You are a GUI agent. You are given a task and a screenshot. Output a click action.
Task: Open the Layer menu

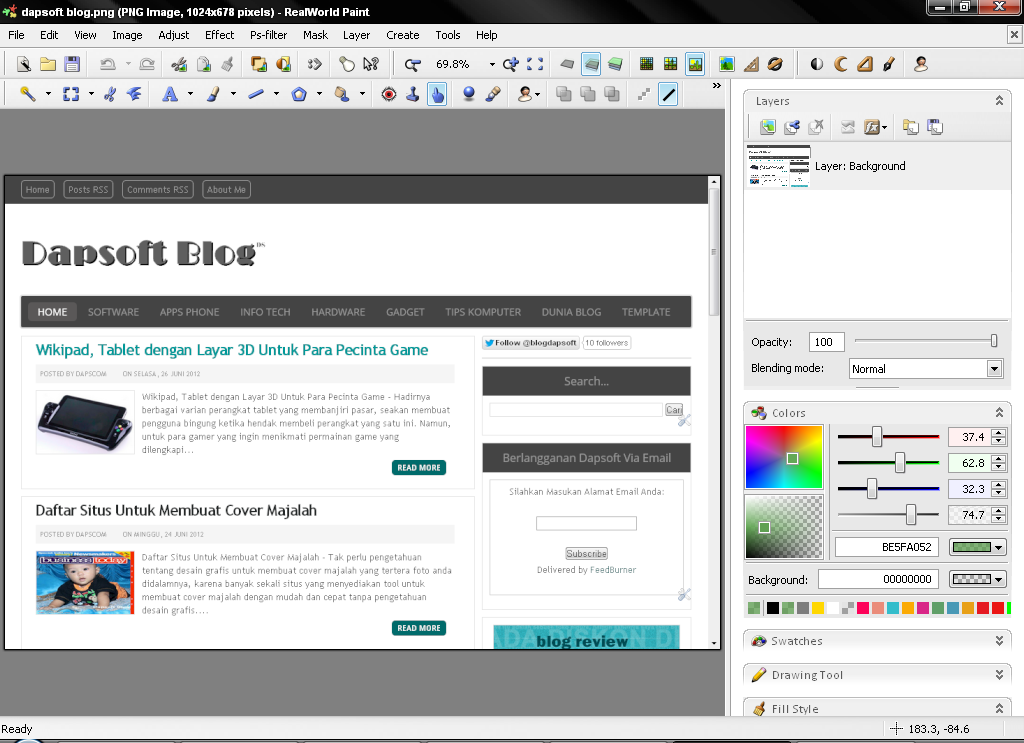tap(357, 35)
